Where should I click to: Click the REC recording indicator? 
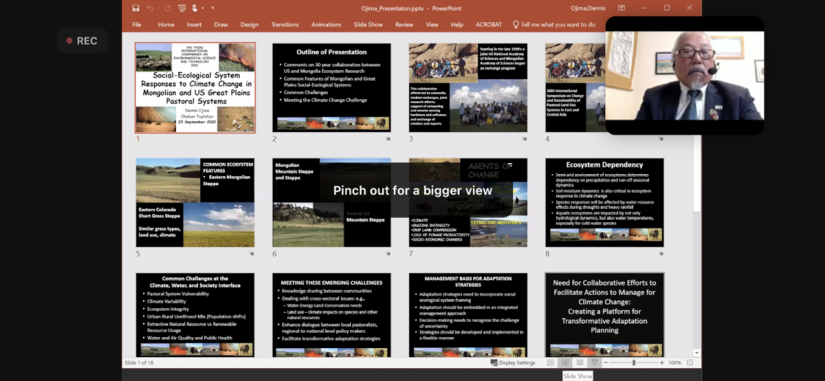coord(82,41)
